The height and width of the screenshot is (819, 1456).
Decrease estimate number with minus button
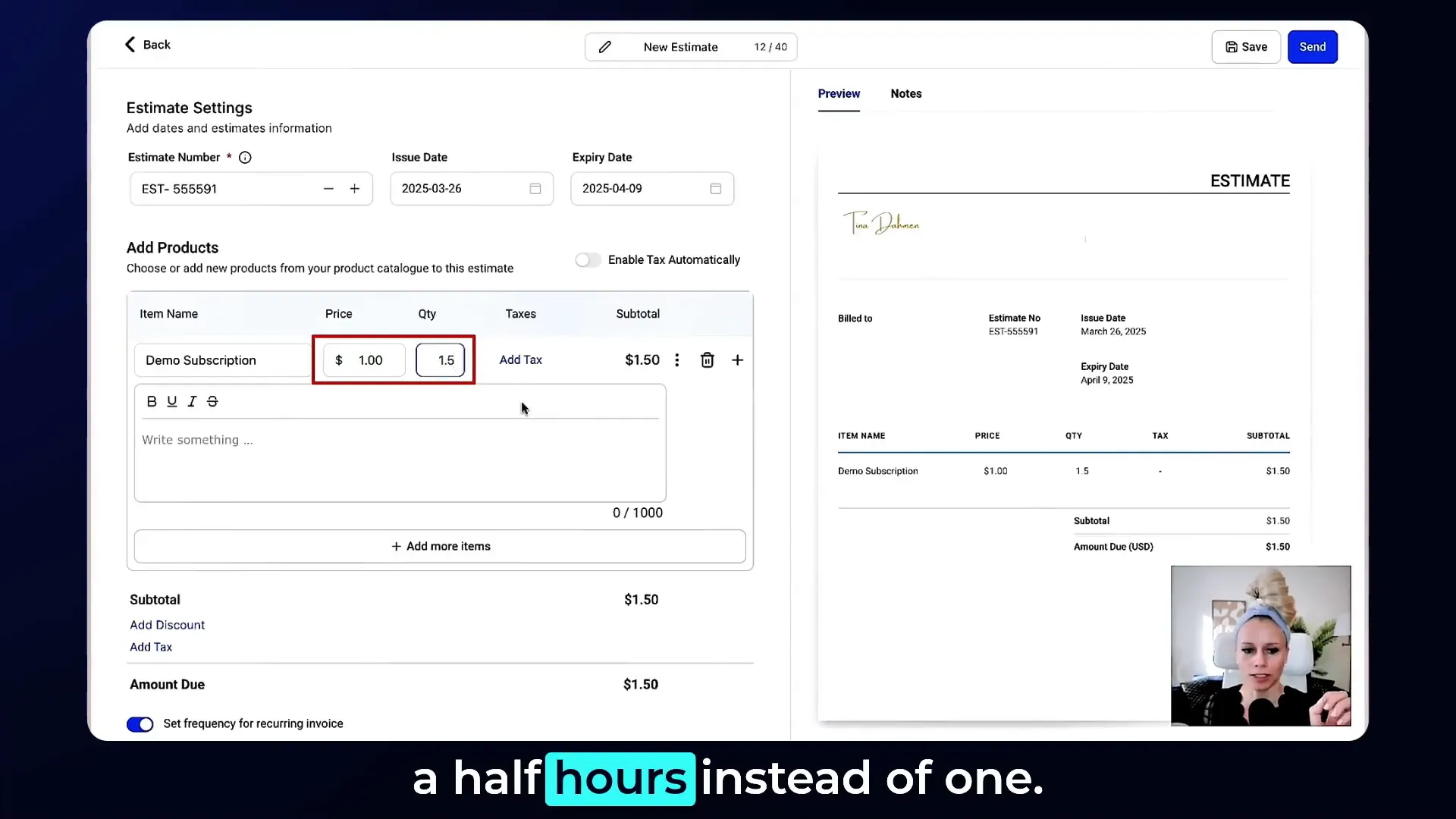pos(328,189)
